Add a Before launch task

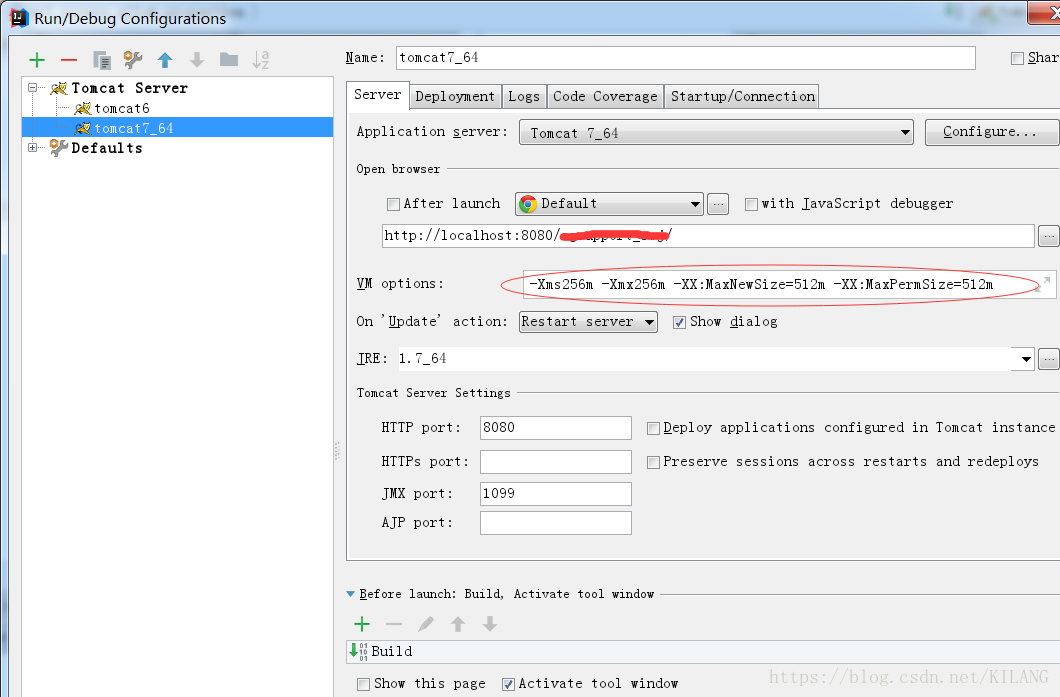[x=362, y=624]
